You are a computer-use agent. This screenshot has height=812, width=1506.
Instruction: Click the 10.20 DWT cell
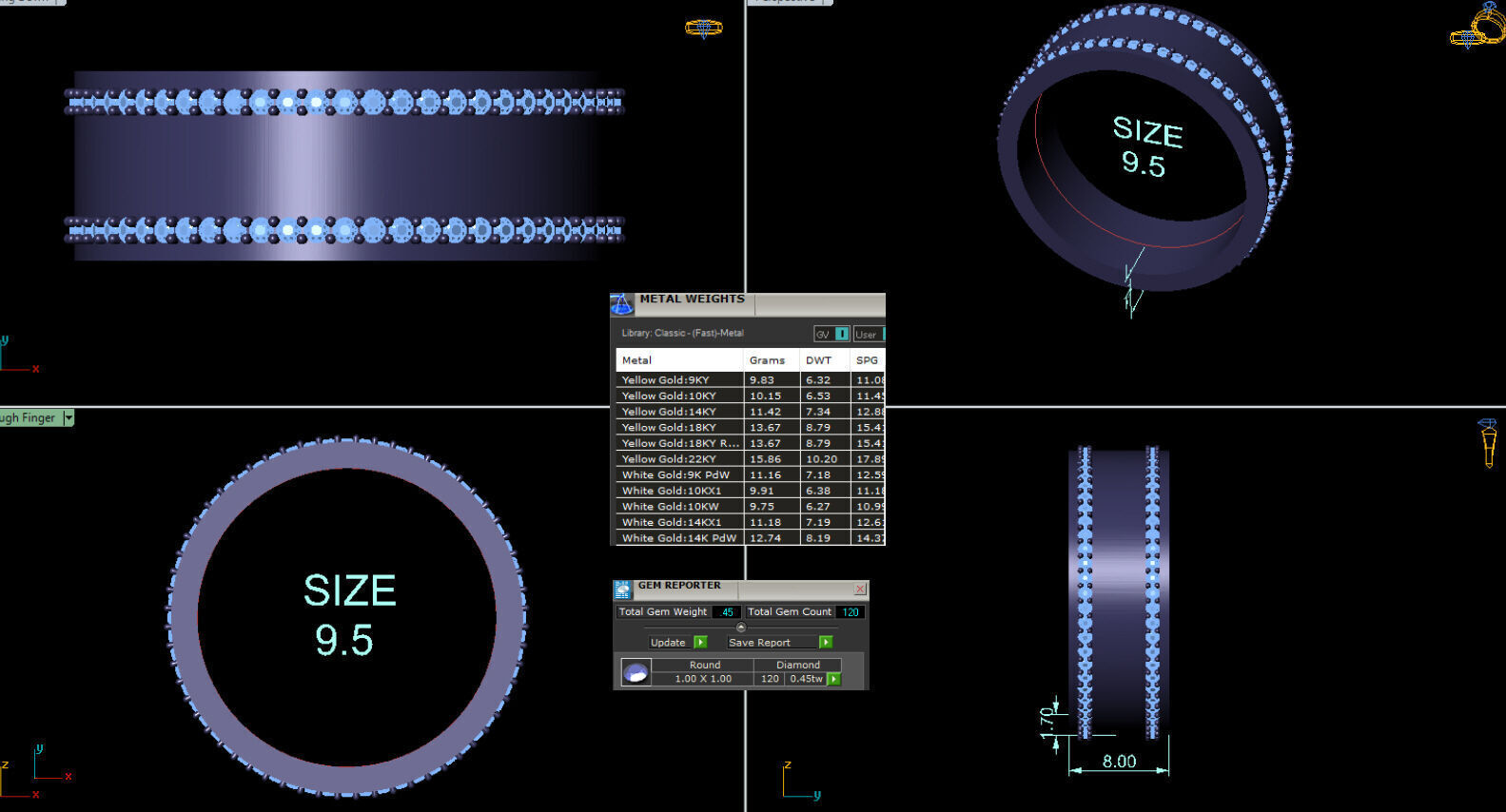825,458
